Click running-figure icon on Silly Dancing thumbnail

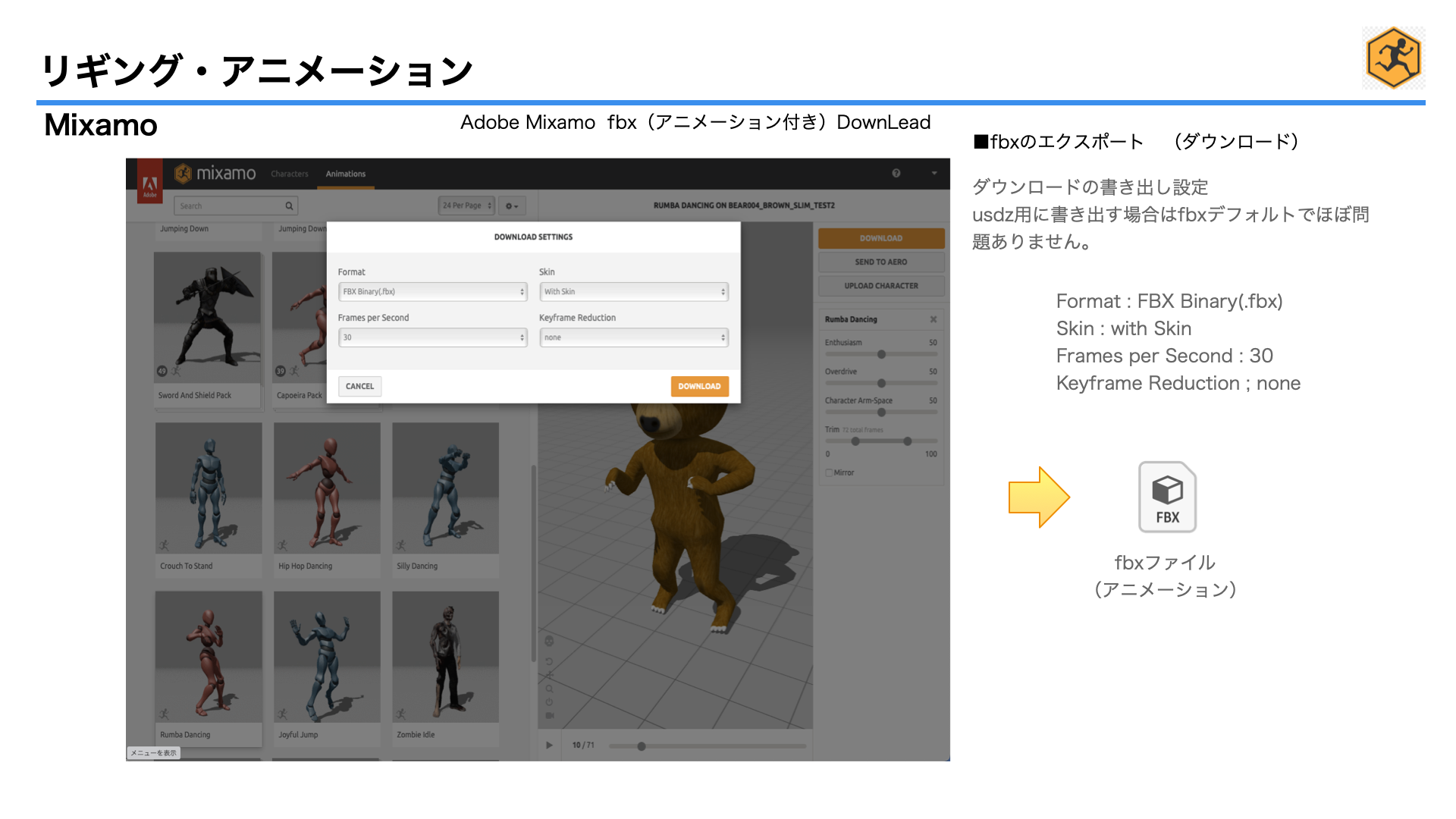(400, 545)
